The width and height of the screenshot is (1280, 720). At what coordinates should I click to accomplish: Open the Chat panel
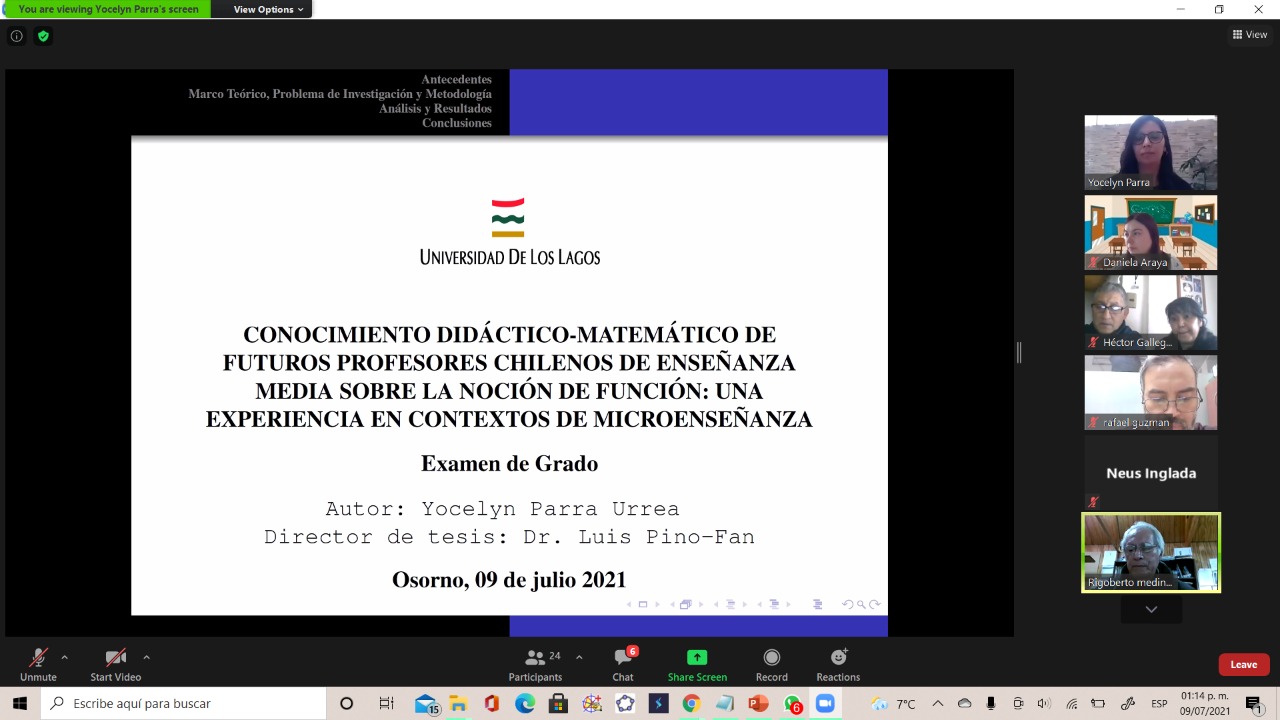[623, 665]
